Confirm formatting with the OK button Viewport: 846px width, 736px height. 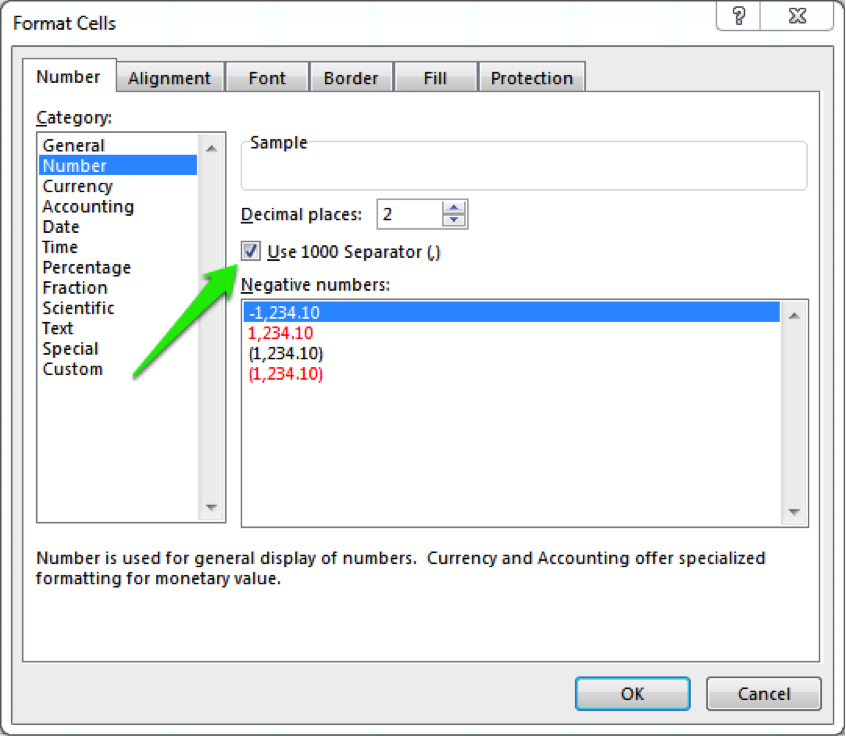(632, 693)
